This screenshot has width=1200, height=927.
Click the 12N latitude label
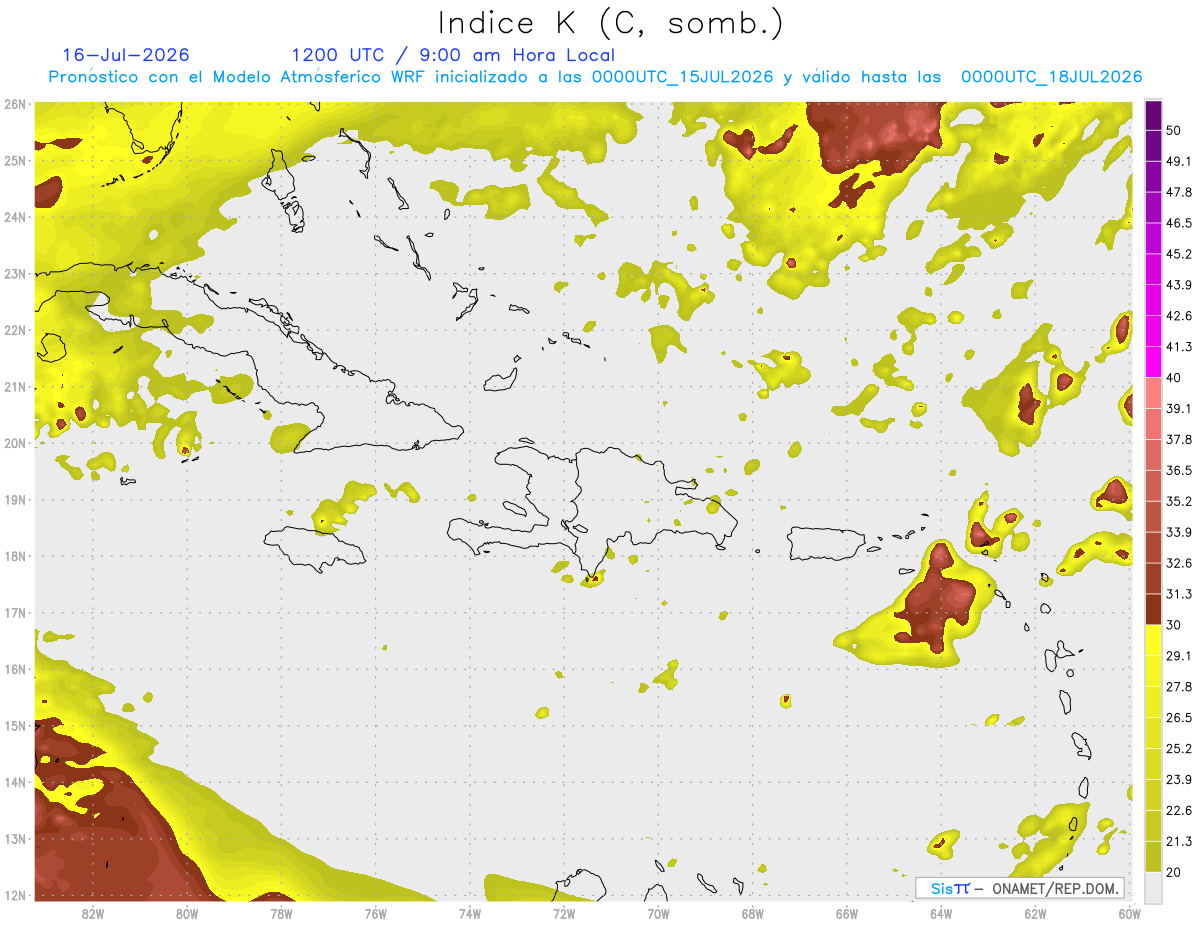tap(15, 896)
